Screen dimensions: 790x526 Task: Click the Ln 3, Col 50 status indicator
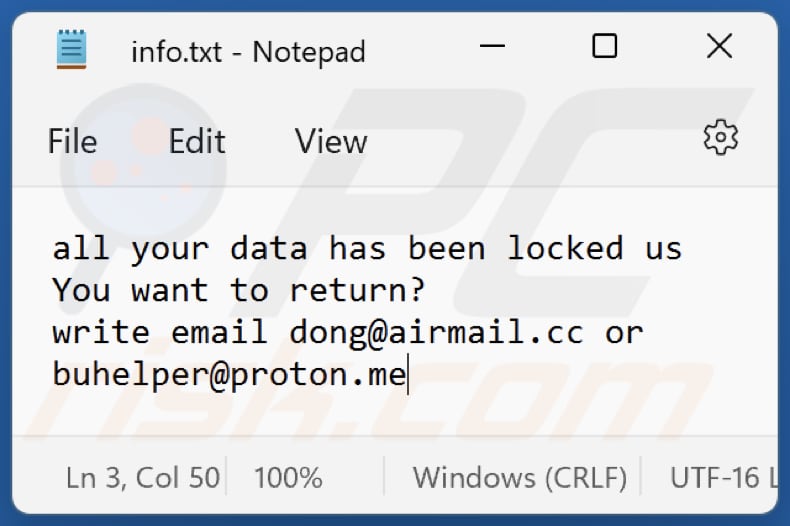click(x=143, y=477)
